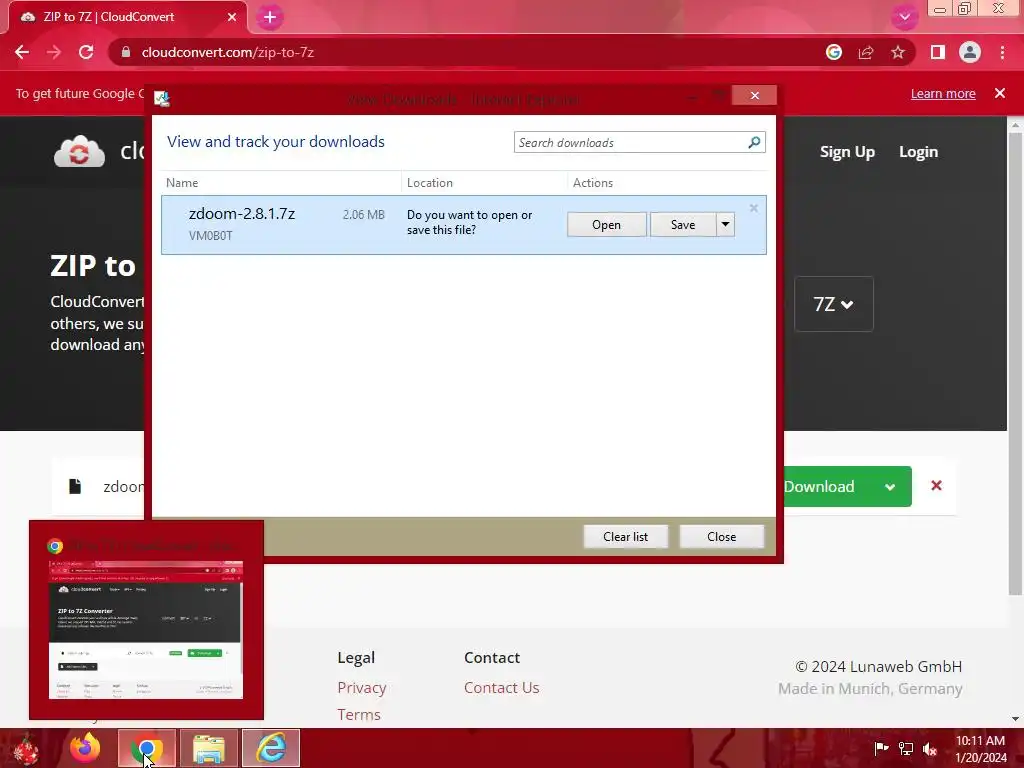Click the Learn more link
The width and height of the screenshot is (1024, 768).
pos(943,93)
